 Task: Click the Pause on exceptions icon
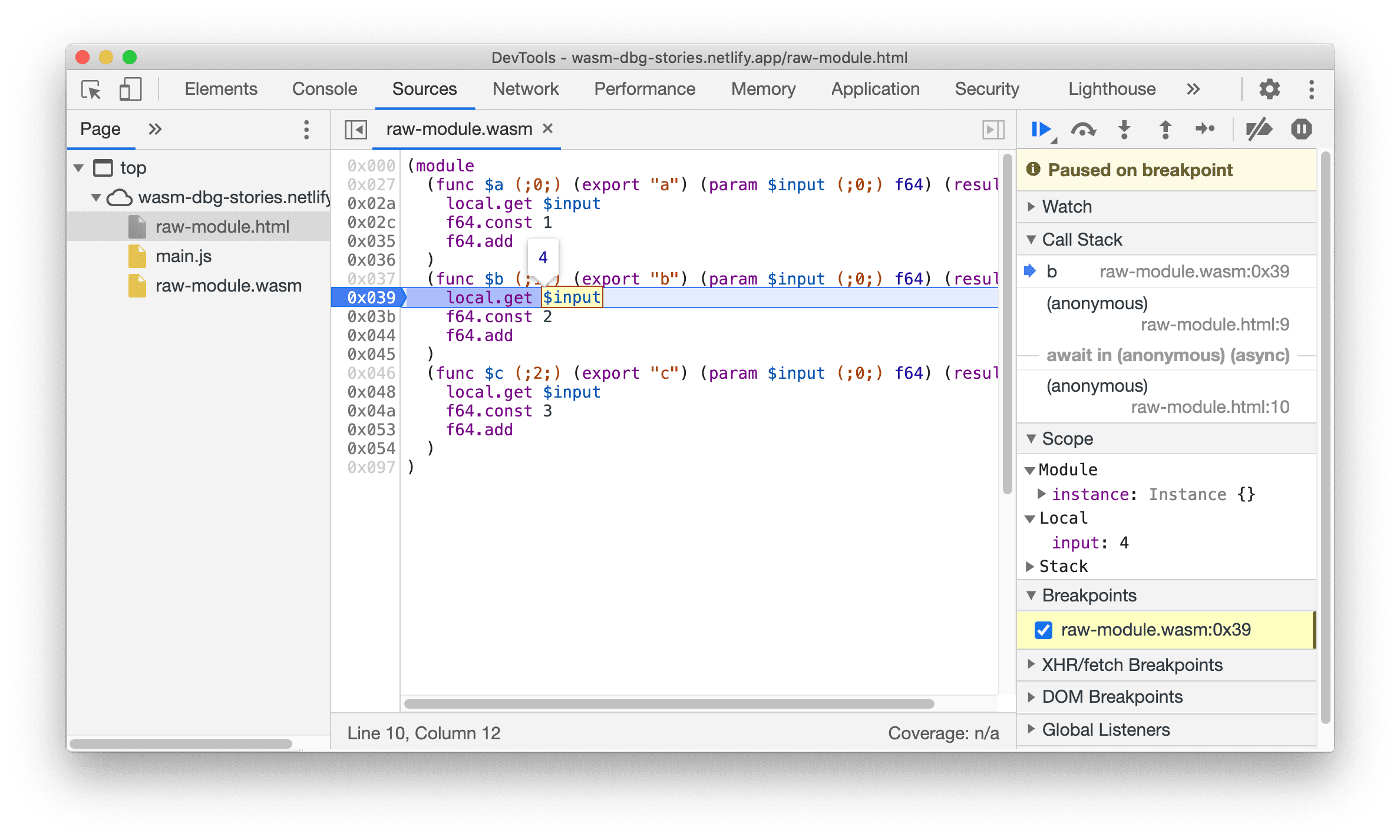[x=1301, y=131]
